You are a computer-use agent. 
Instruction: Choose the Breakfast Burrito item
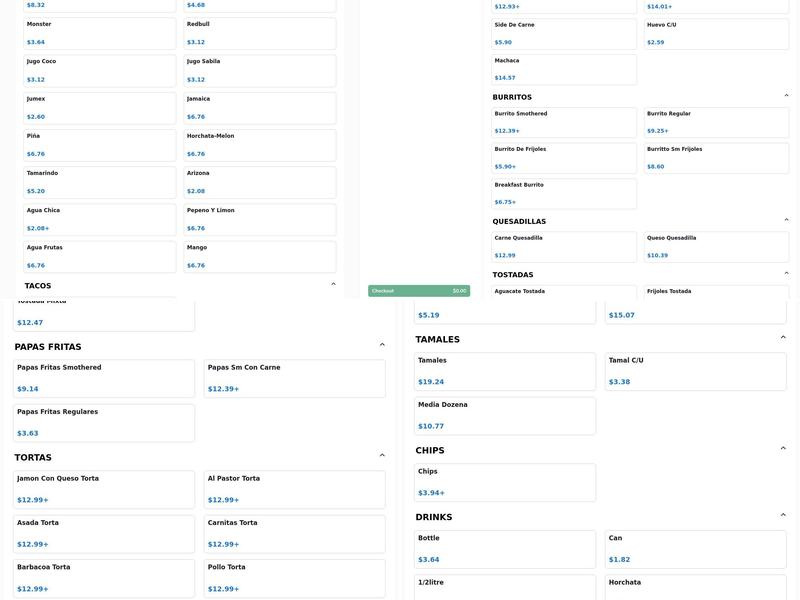pyautogui.click(x=564, y=194)
